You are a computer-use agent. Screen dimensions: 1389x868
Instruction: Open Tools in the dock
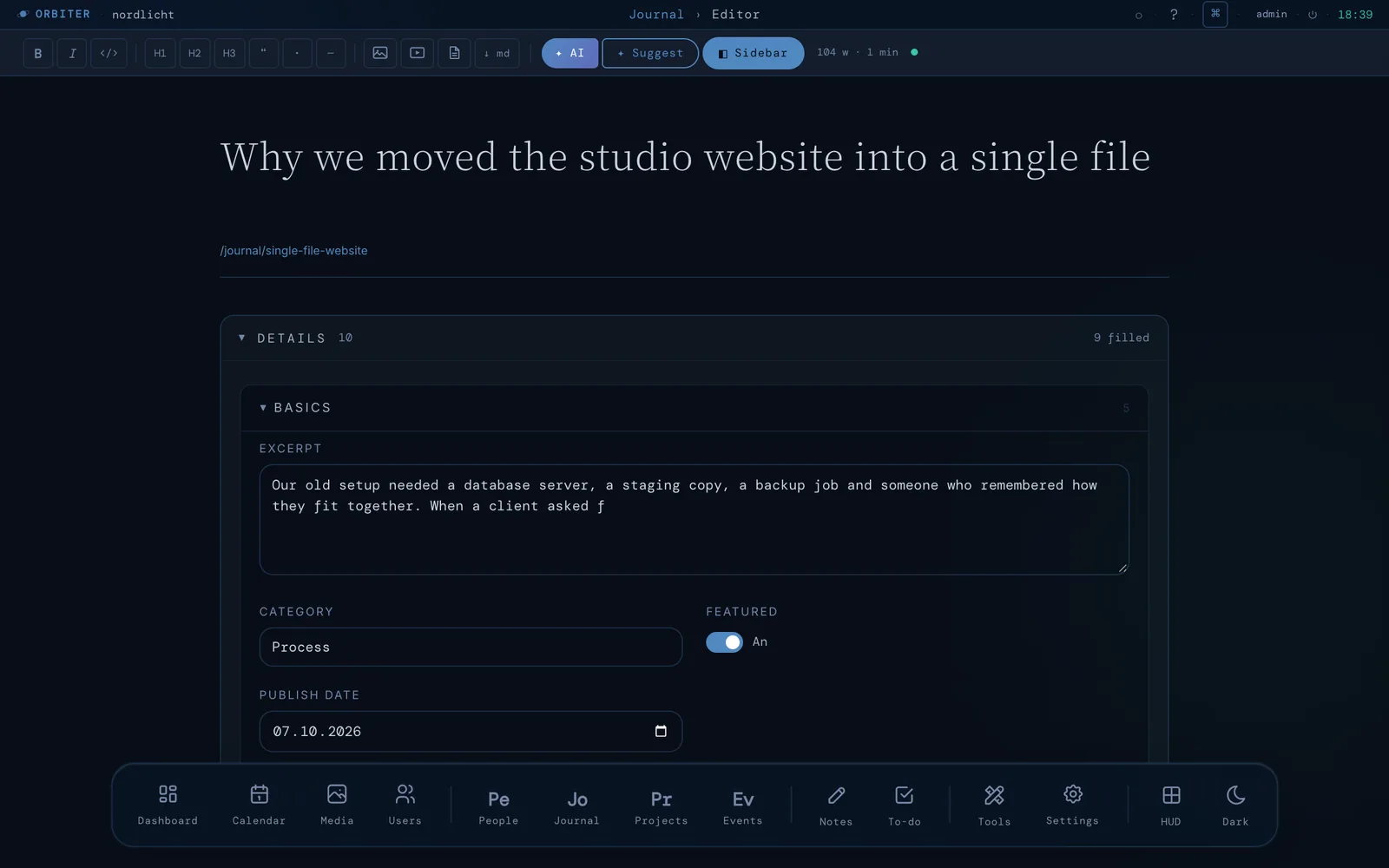point(994,806)
